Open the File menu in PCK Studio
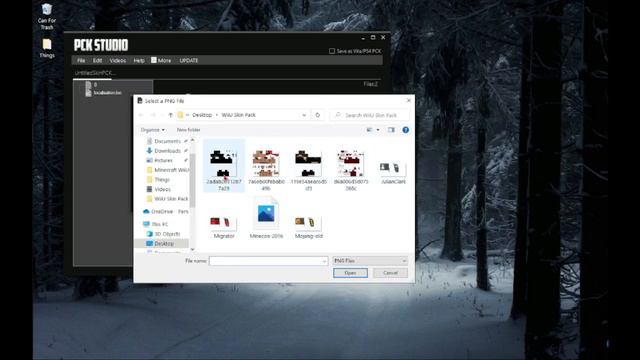This screenshot has height=360, width=640. coord(81,60)
